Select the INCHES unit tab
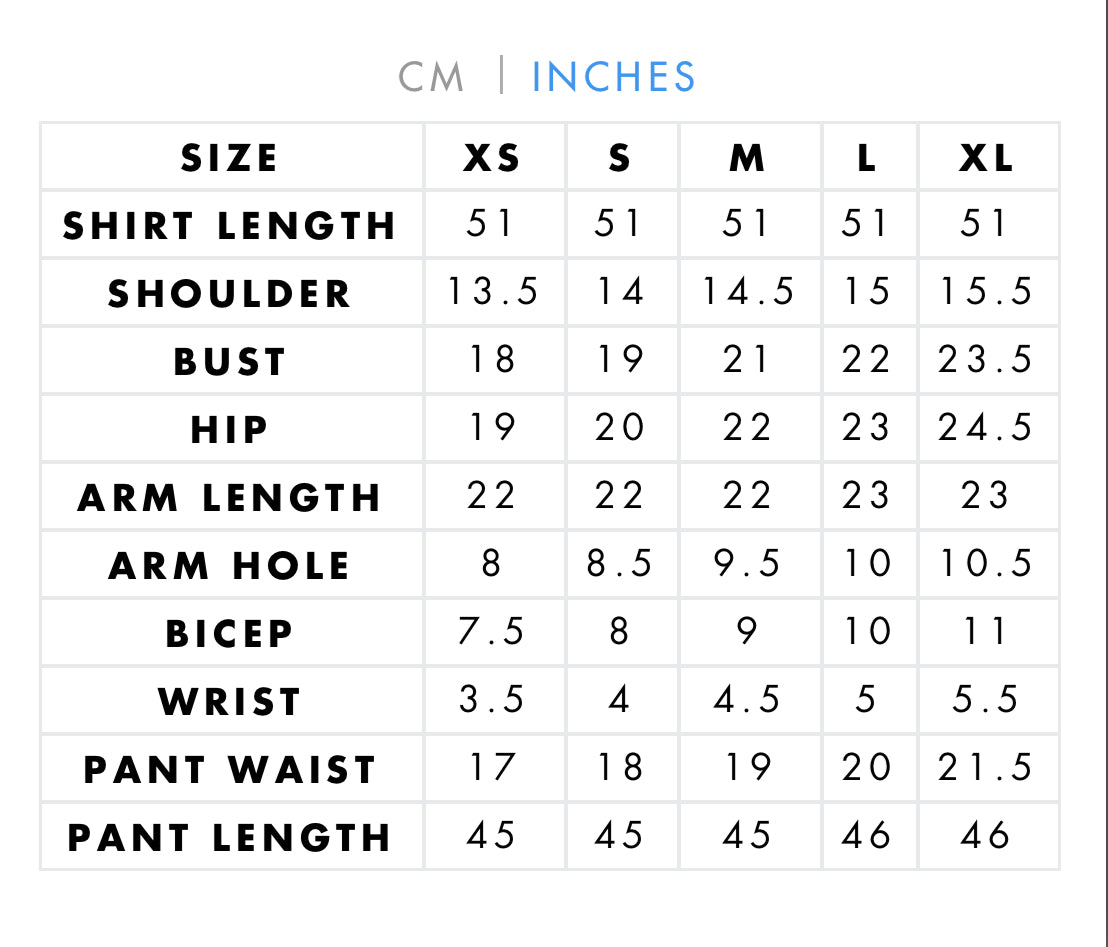 [613, 77]
